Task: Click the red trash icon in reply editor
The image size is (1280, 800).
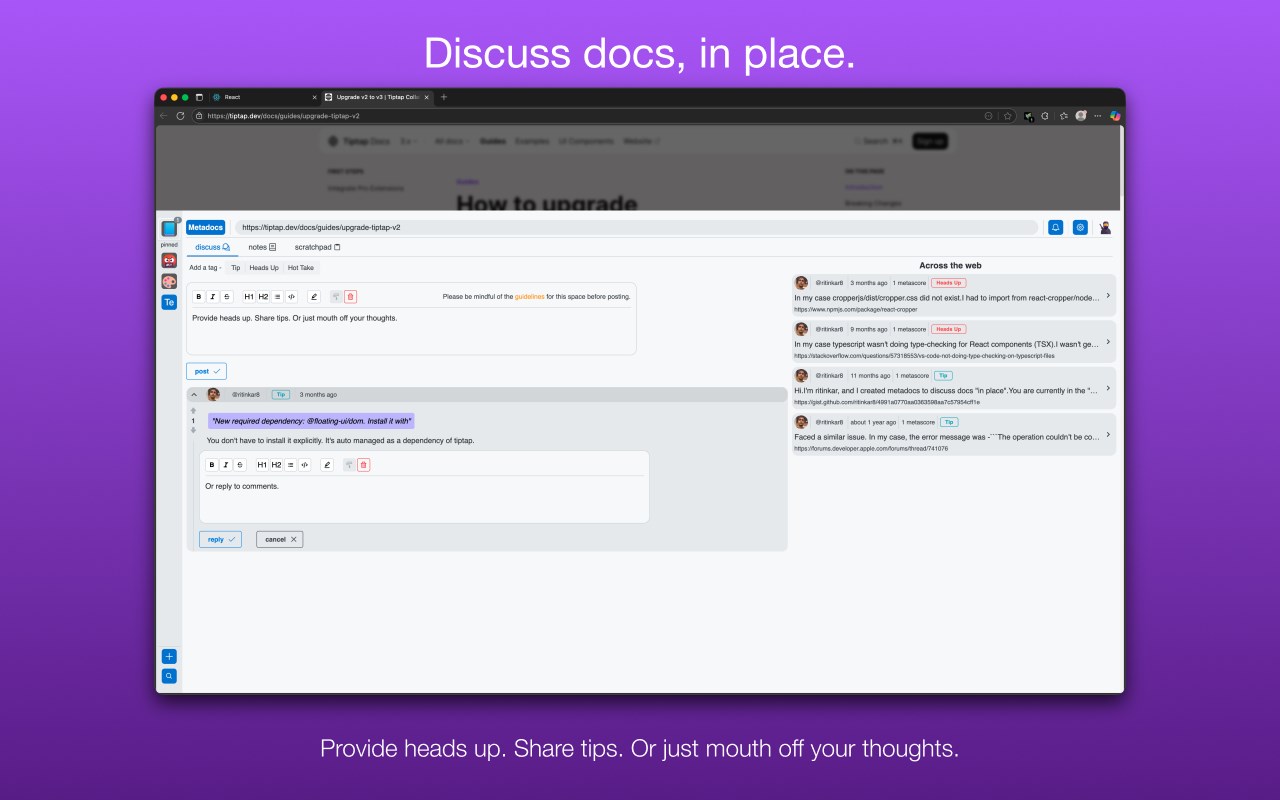Action: click(x=363, y=465)
